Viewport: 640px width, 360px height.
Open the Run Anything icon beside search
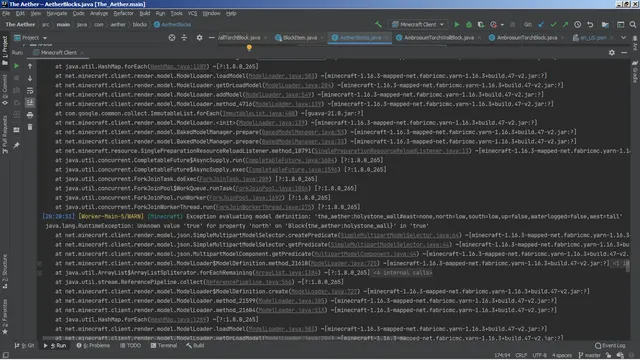620,24
